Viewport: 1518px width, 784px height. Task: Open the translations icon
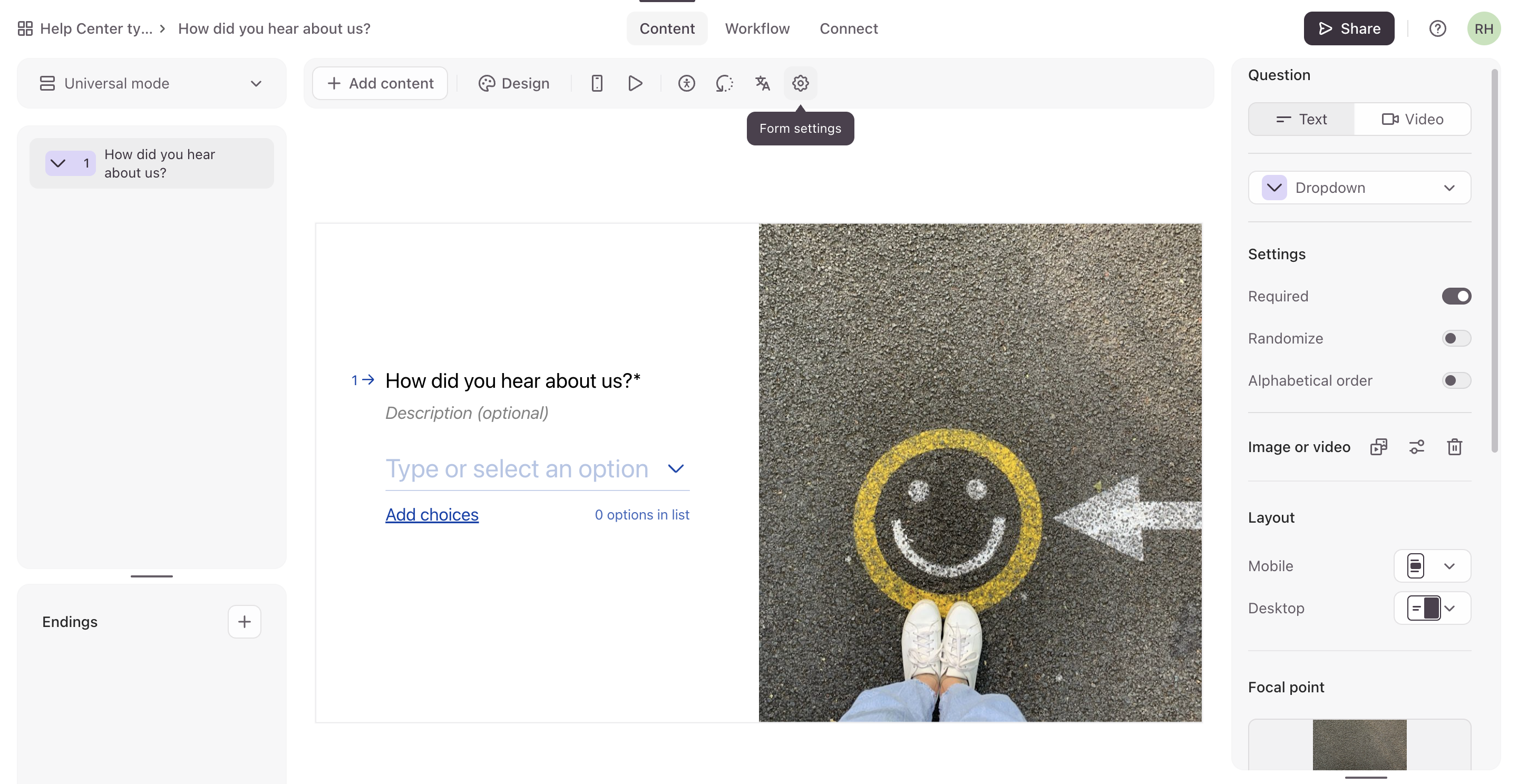pyautogui.click(x=763, y=83)
